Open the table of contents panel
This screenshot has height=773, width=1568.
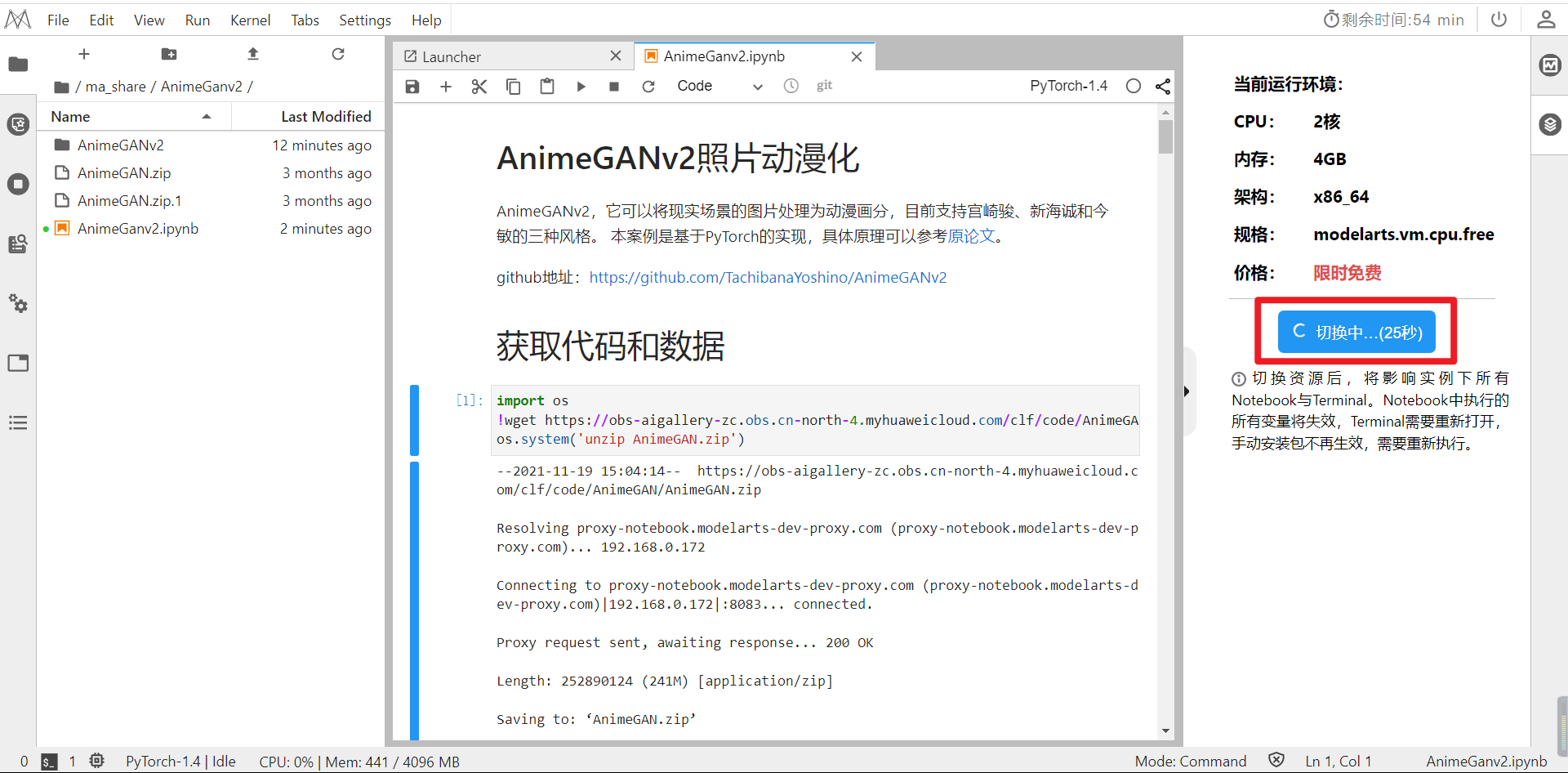click(18, 422)
